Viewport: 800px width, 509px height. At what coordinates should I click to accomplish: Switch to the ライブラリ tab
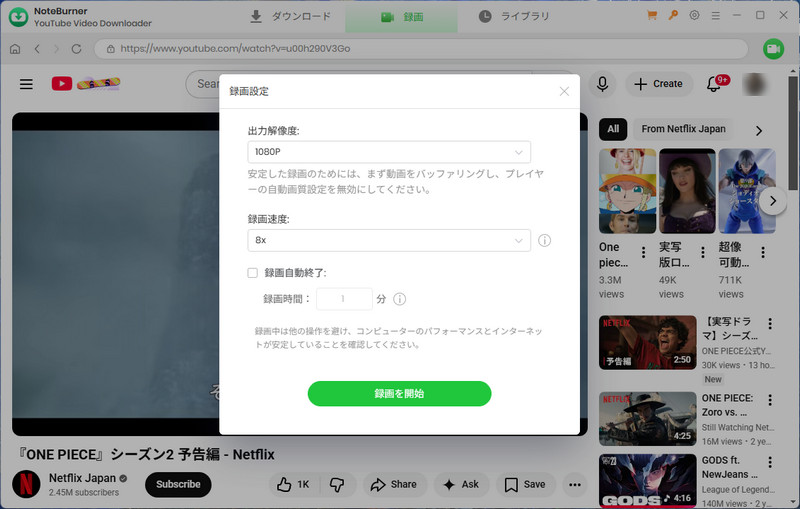pos(514,17)
